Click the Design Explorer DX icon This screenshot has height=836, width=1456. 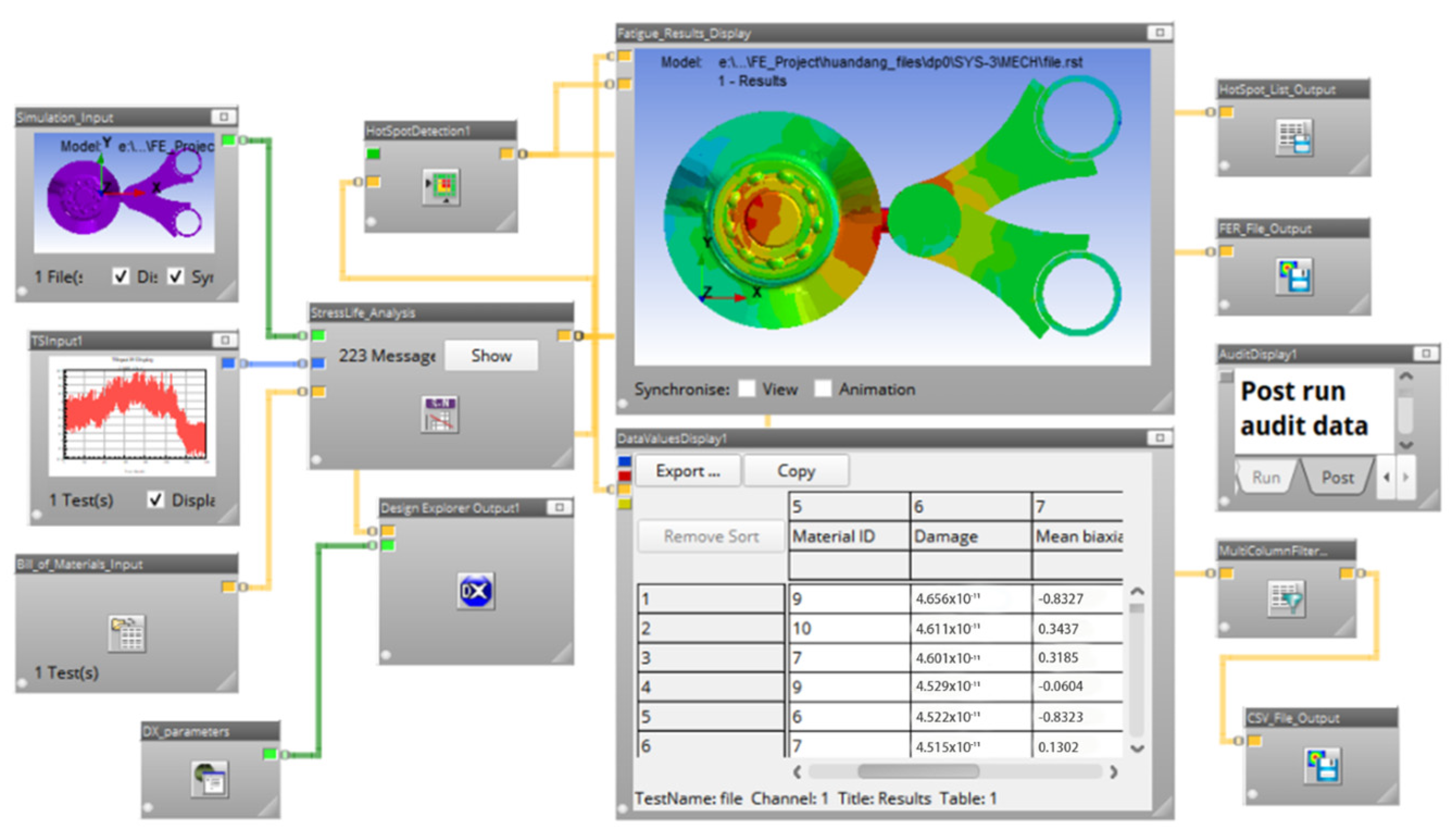[476, 591]
